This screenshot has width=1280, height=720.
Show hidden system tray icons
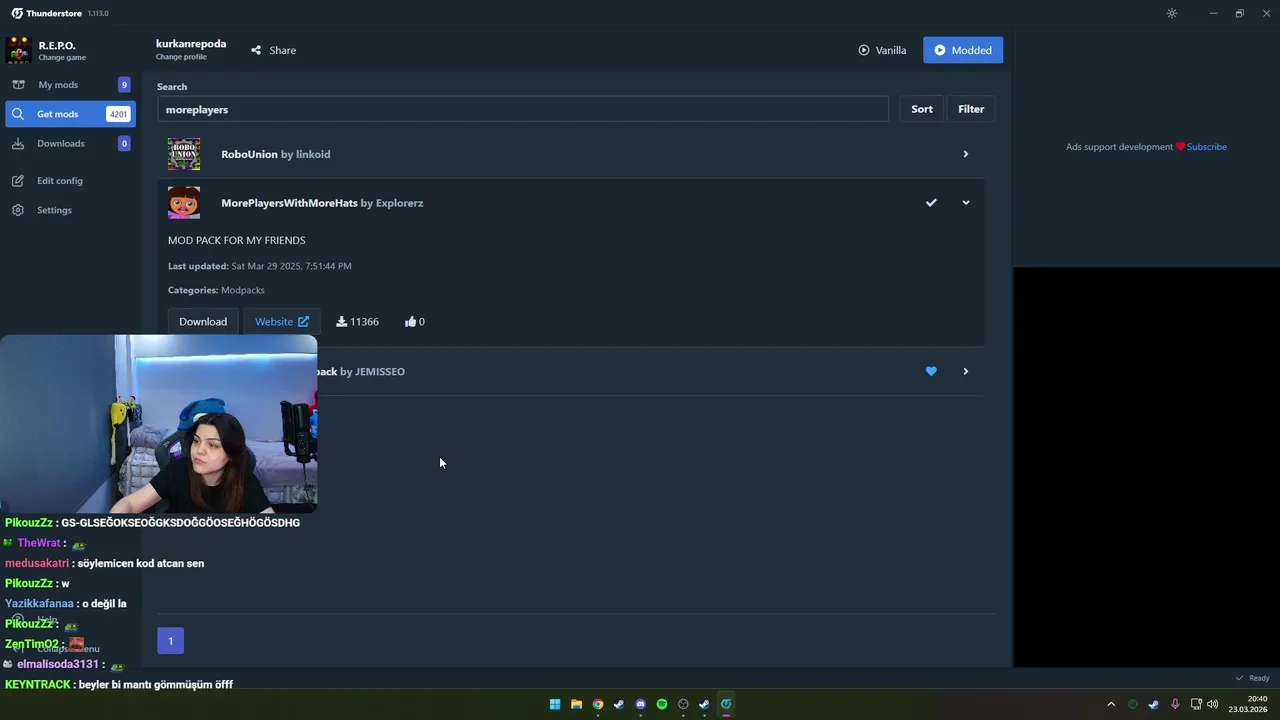(1110, 704)
